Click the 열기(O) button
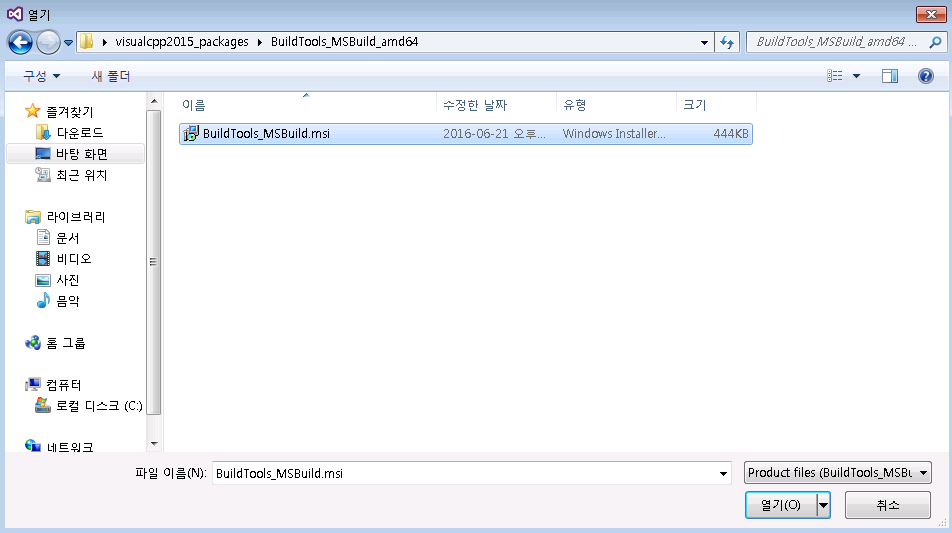 [781, 505]
